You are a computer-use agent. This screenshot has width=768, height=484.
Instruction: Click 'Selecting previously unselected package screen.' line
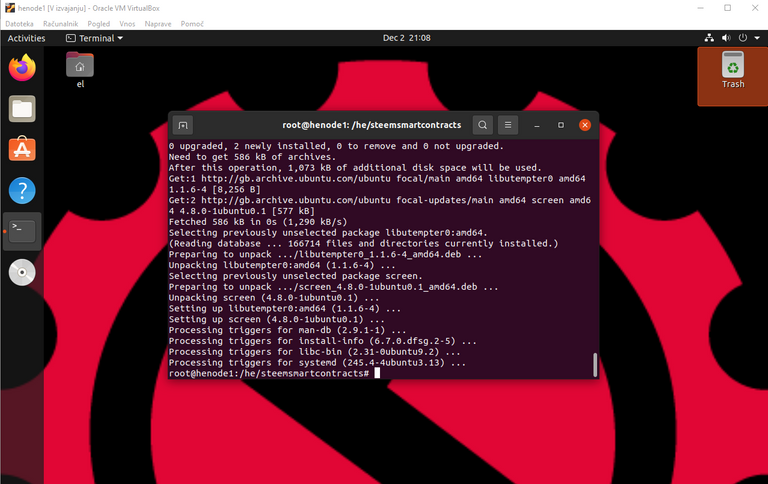pyautogui.click(x=295, y=276)
